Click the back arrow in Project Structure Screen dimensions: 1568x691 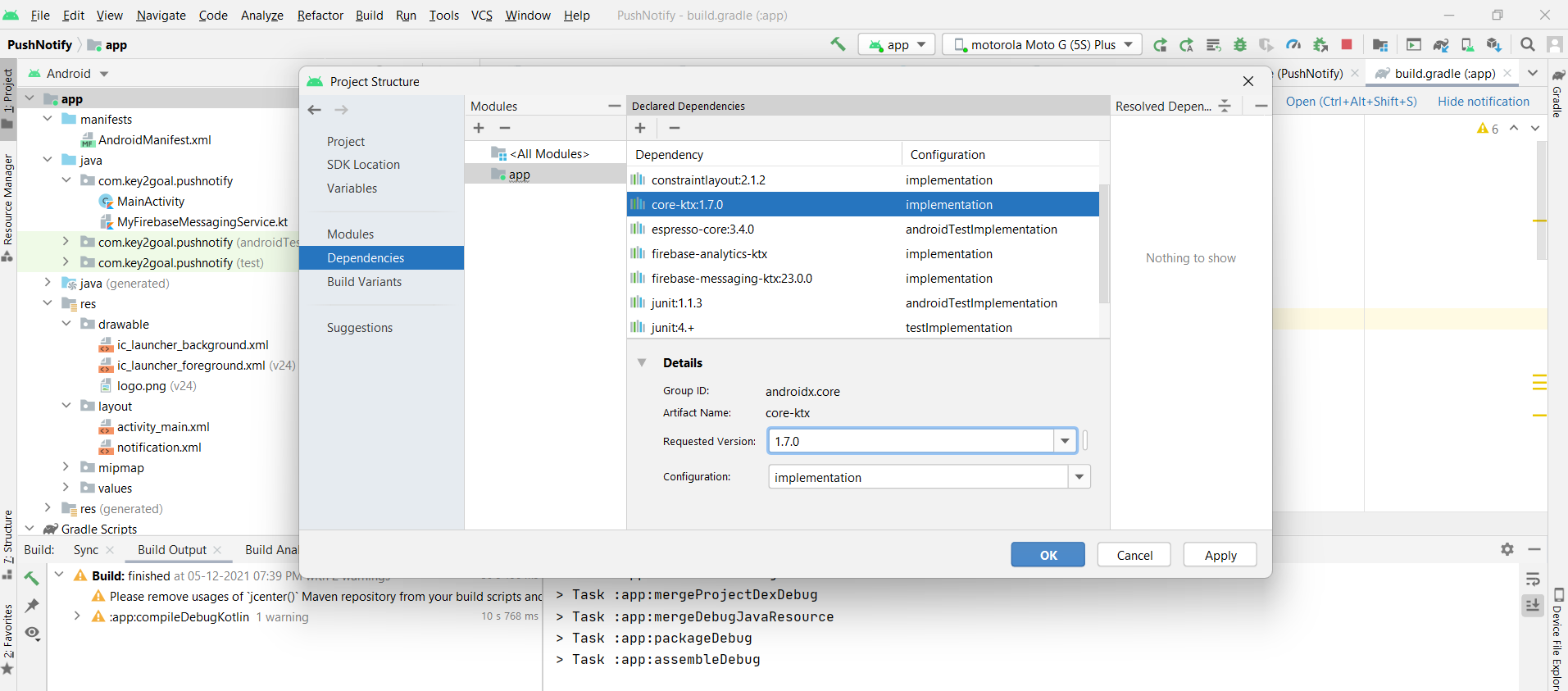click(x=315, y=110)
